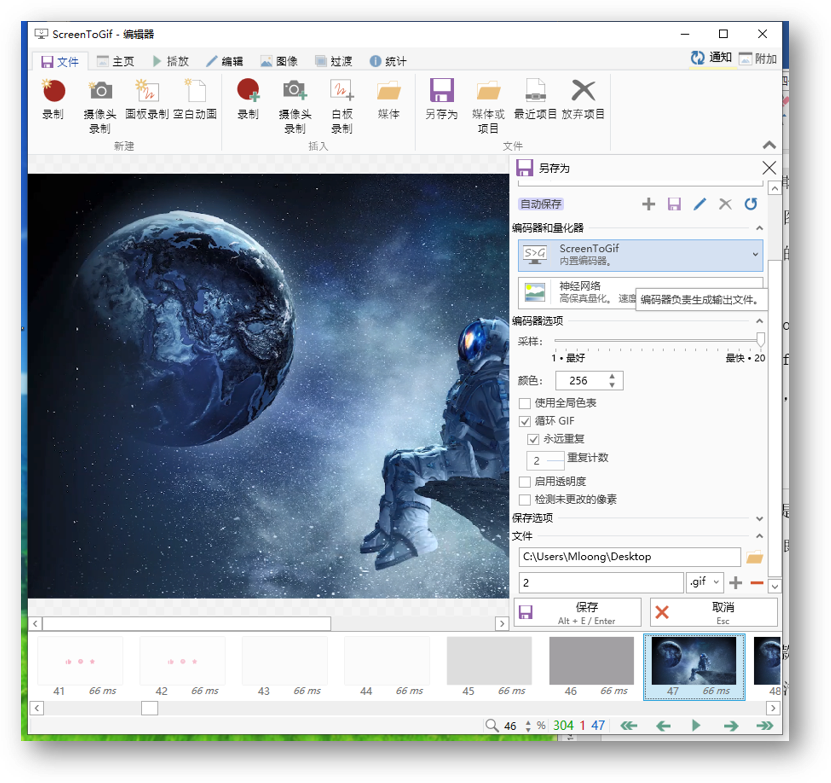Decrease file name number with red minus
Screen dimensions: 831x783
[757, 583]
